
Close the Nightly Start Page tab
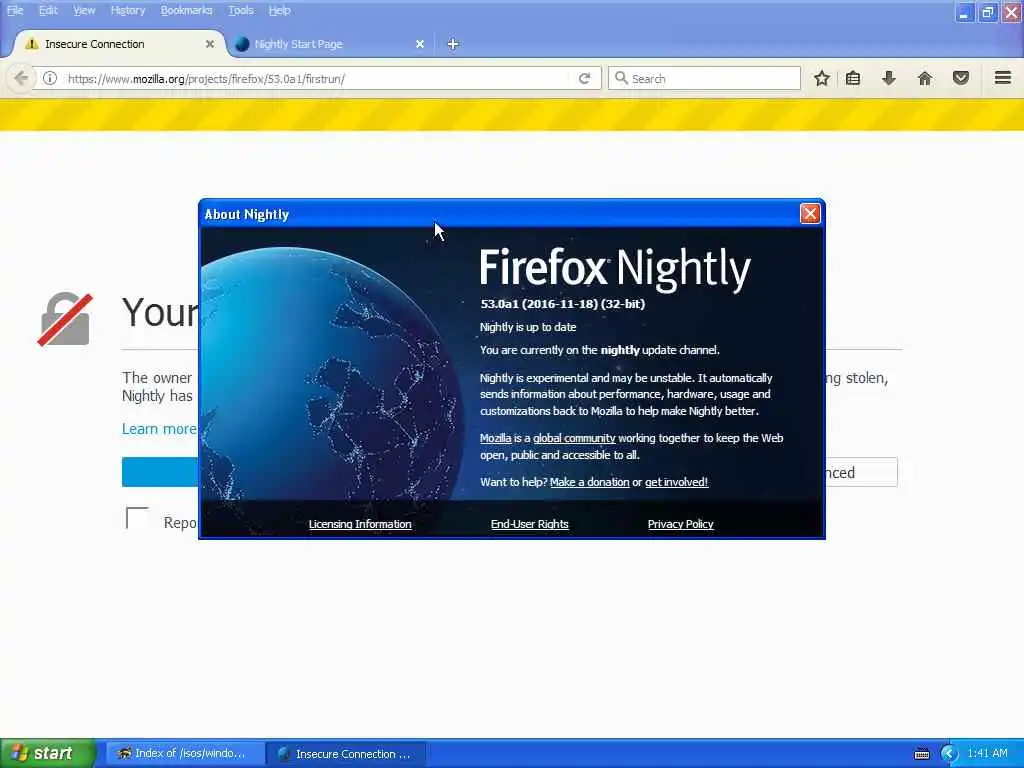(x=420, y=44)
